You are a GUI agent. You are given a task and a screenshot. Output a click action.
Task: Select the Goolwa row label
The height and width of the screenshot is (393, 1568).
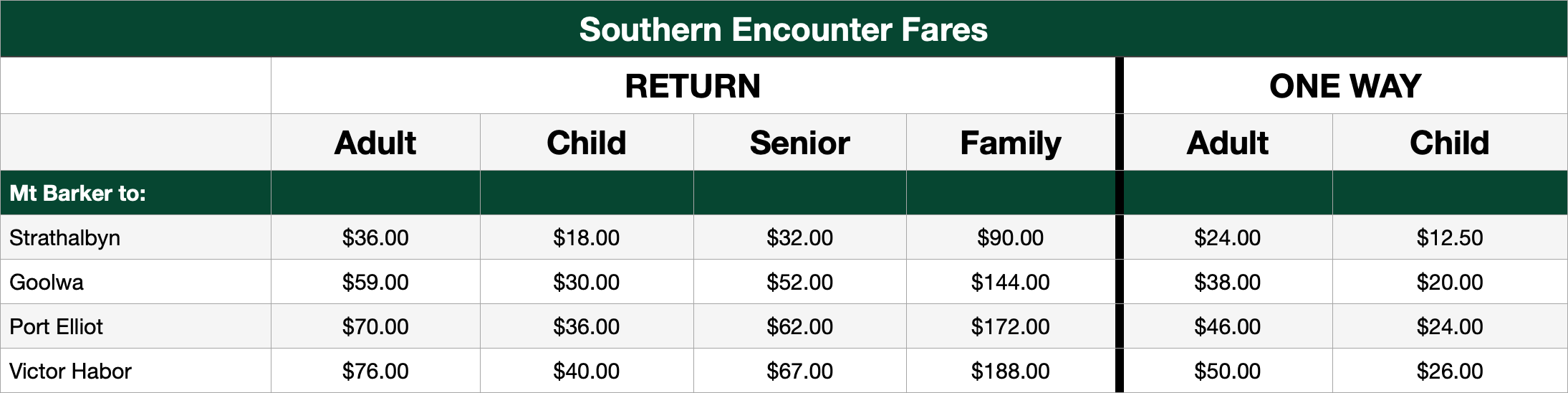47,282
